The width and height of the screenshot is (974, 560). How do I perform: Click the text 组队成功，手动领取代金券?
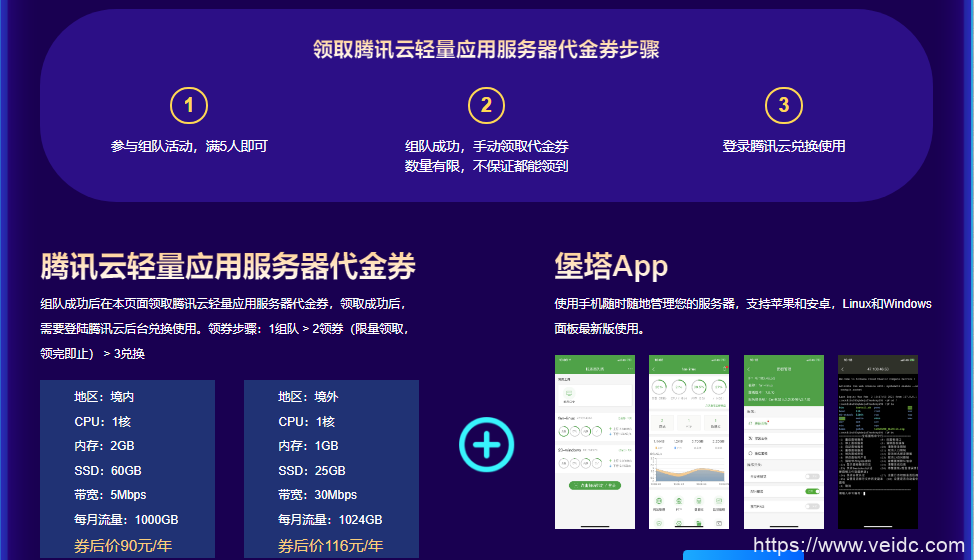486,147
